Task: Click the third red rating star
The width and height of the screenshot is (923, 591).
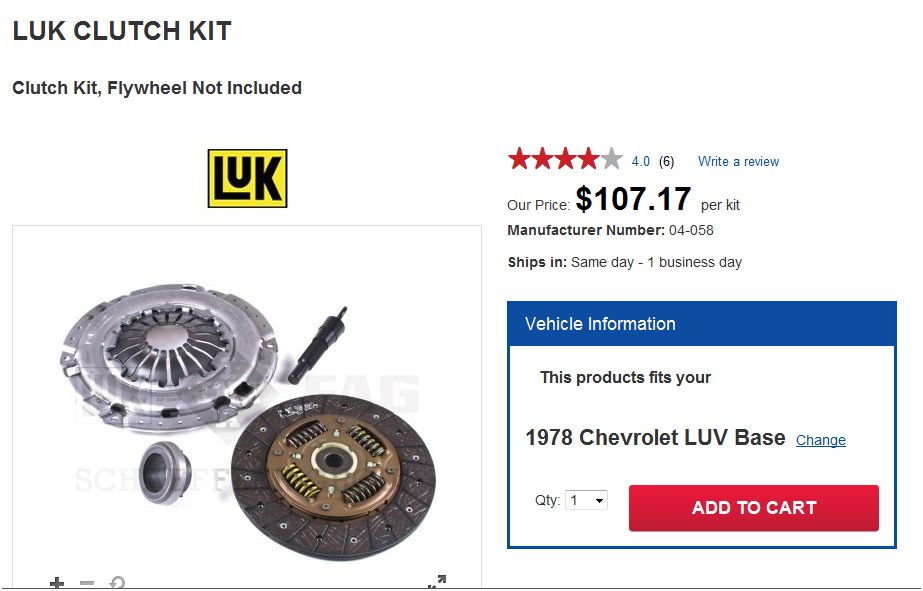Action: tap(566, 159)
